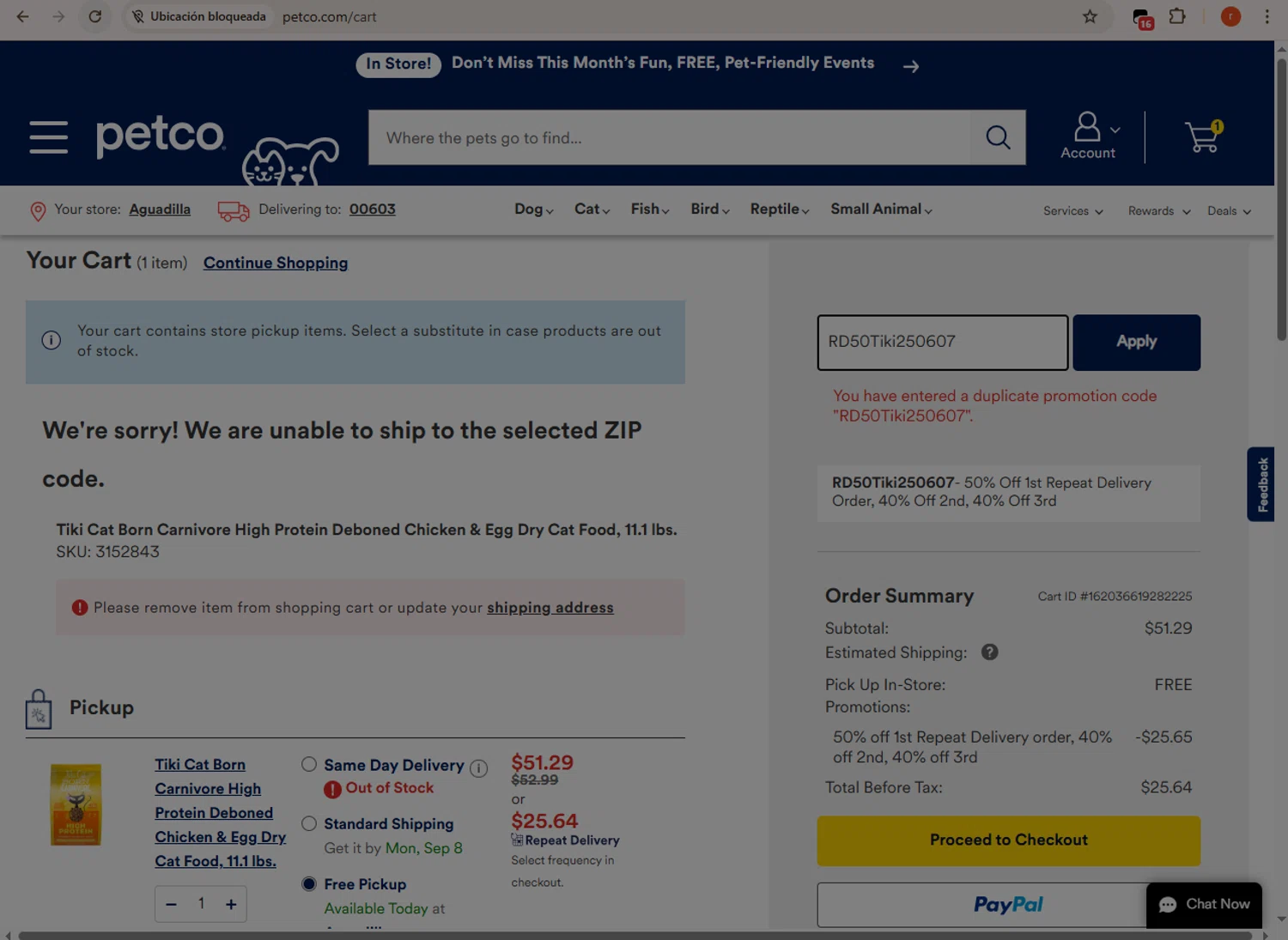The width and height of the screenshot is (1288, 940).
Task: Click the search magnifier button
Action: (998, 137)
